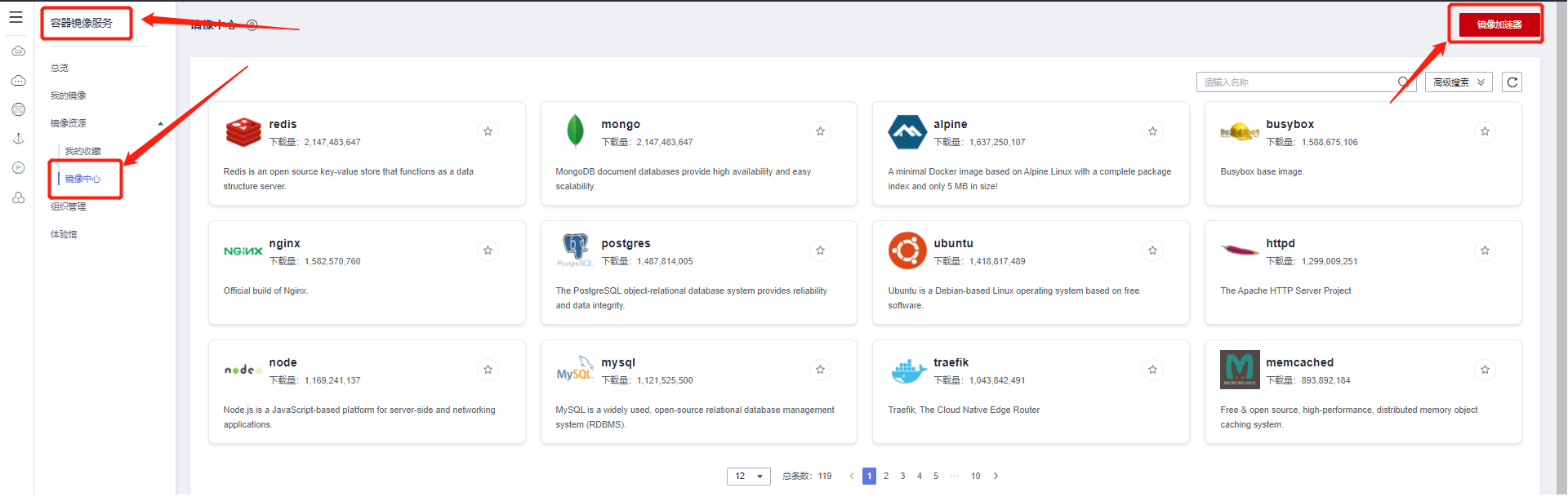
Task: Click the memcached logo thumbnail
Action: (x=1240, y=370)
